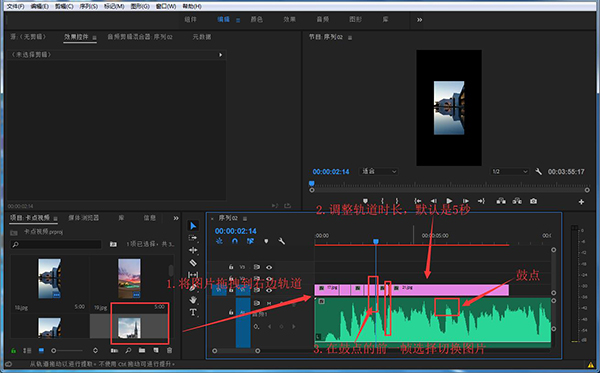Click Mark In button in program monitor
This screenshot has height=373, width=600.
click(x=382, y=201)
